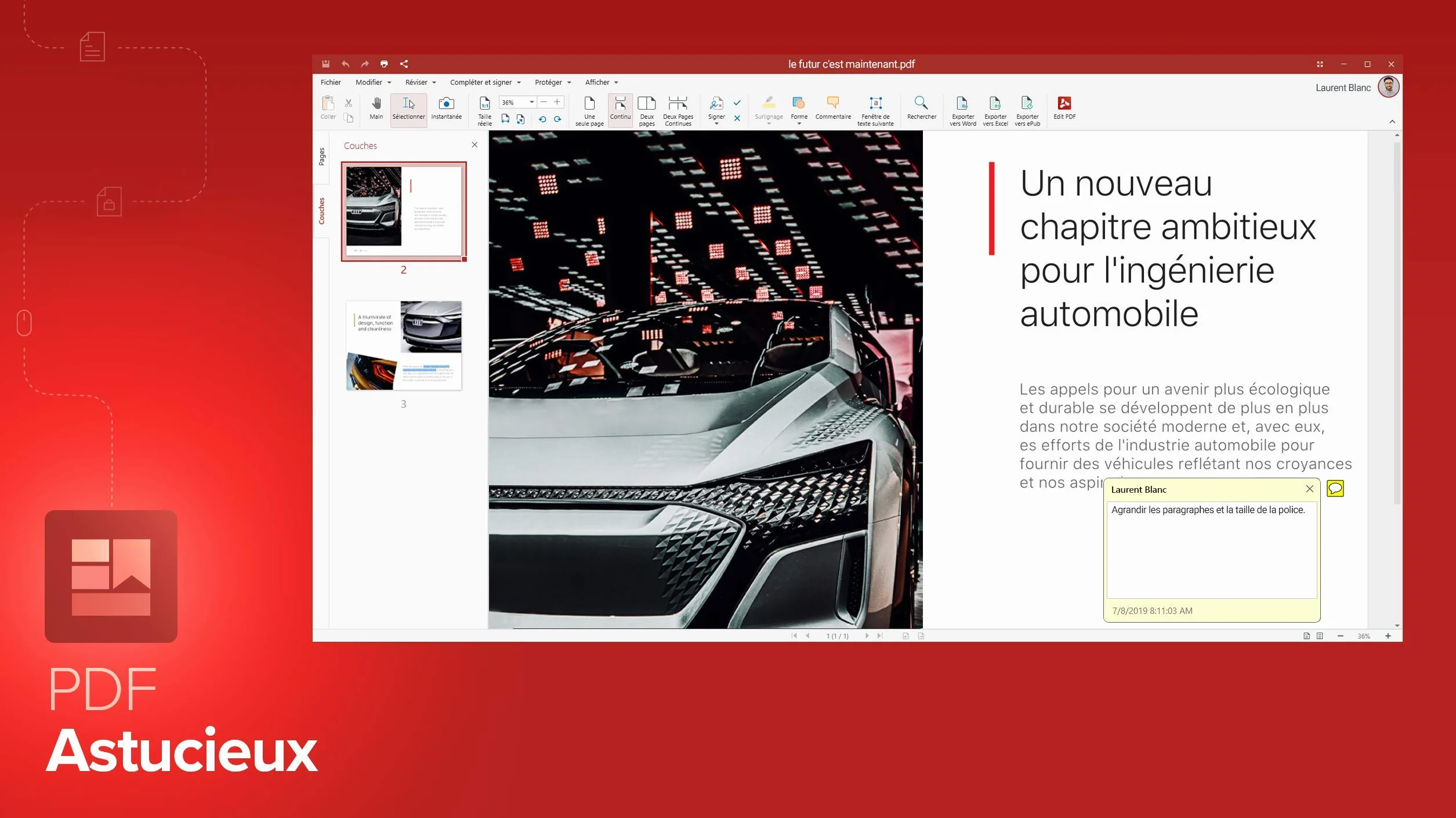Click the save icon in title bar
This screenshot has width=1456, height=818.
click(326, 64)
